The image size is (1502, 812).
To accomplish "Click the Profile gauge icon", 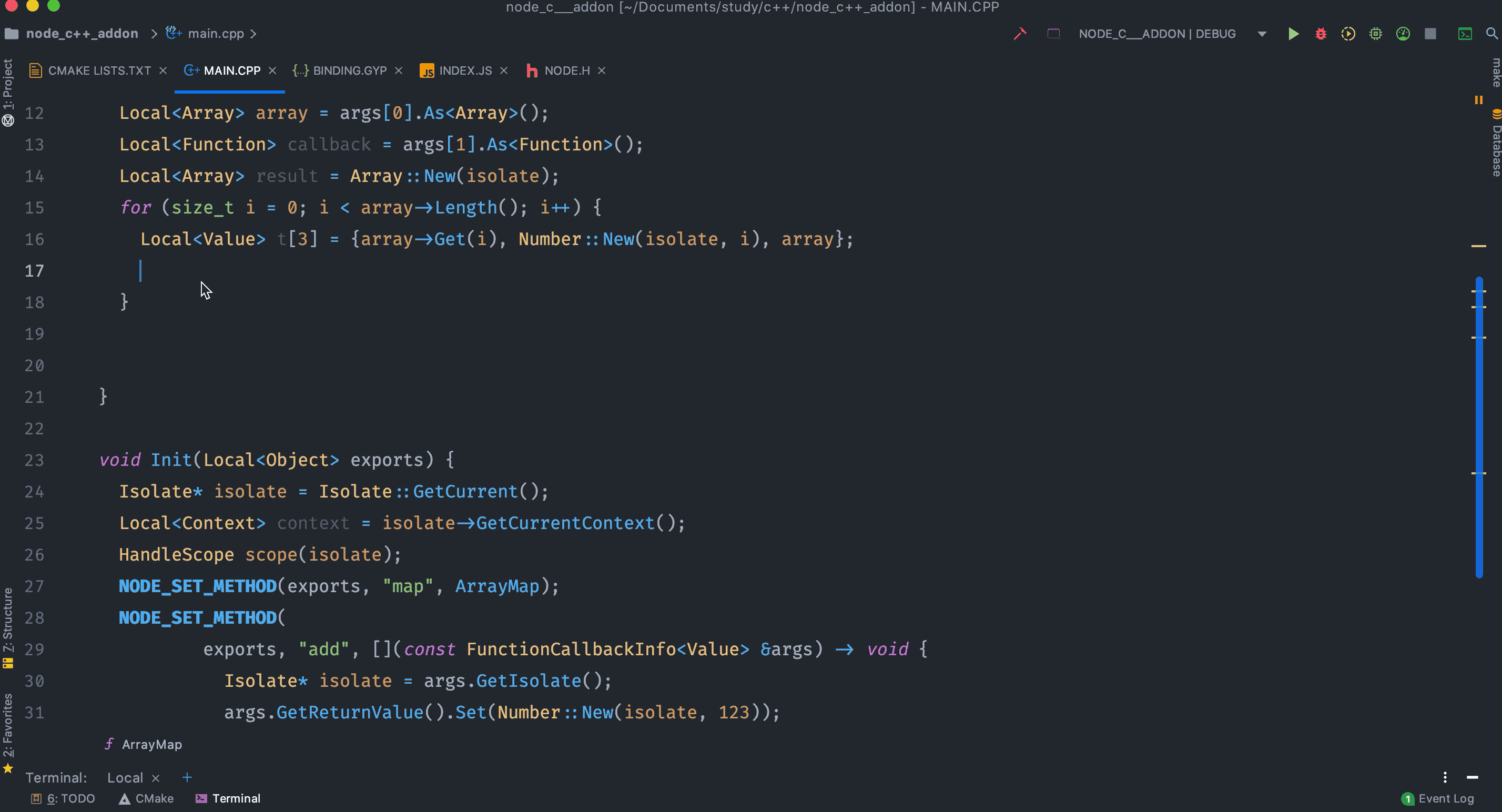I will pyautogui.click(x=1403, y=34).
